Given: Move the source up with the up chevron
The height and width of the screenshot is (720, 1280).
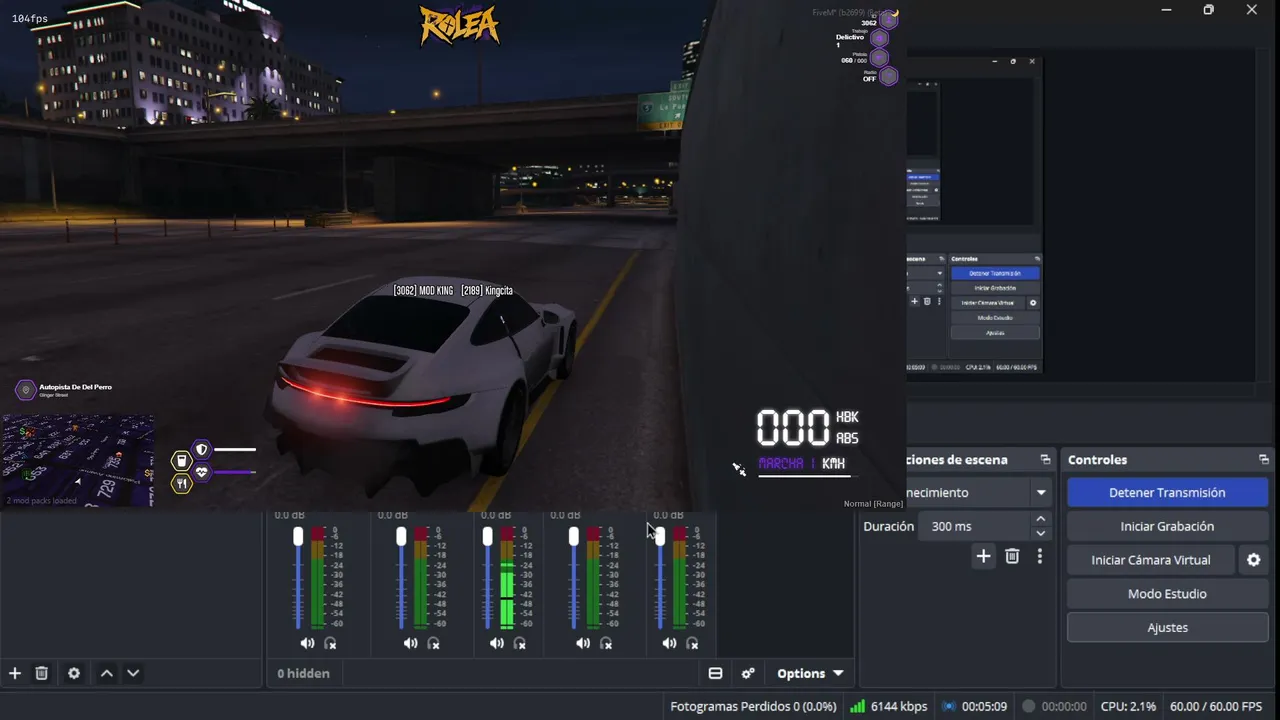Looking at the screenshot, I should [x=107, y=673].
